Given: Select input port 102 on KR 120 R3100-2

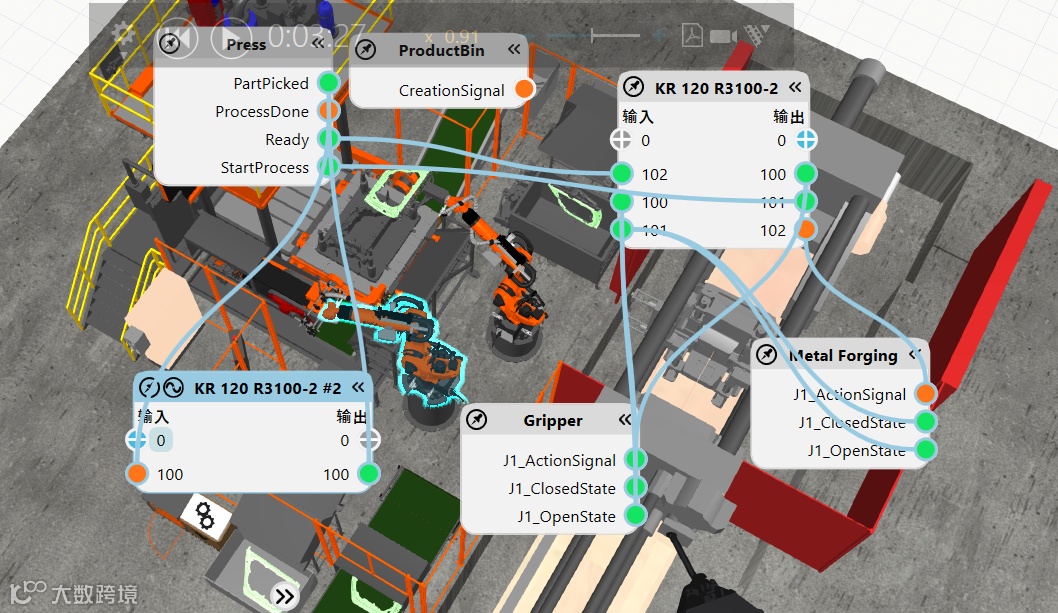Looking at the screenshot, I should pos(621,174).
